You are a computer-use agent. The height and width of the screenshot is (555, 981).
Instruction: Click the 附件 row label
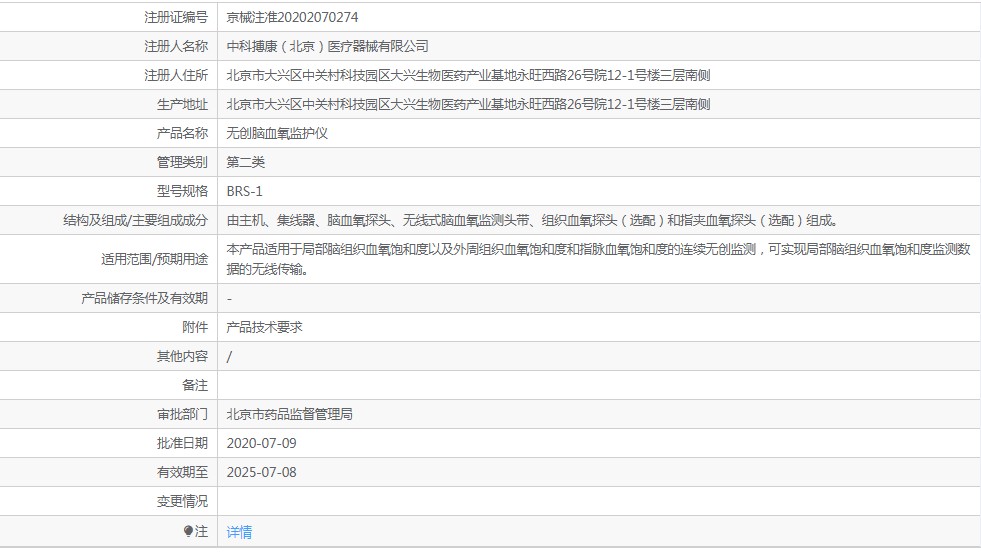(195, 327)
